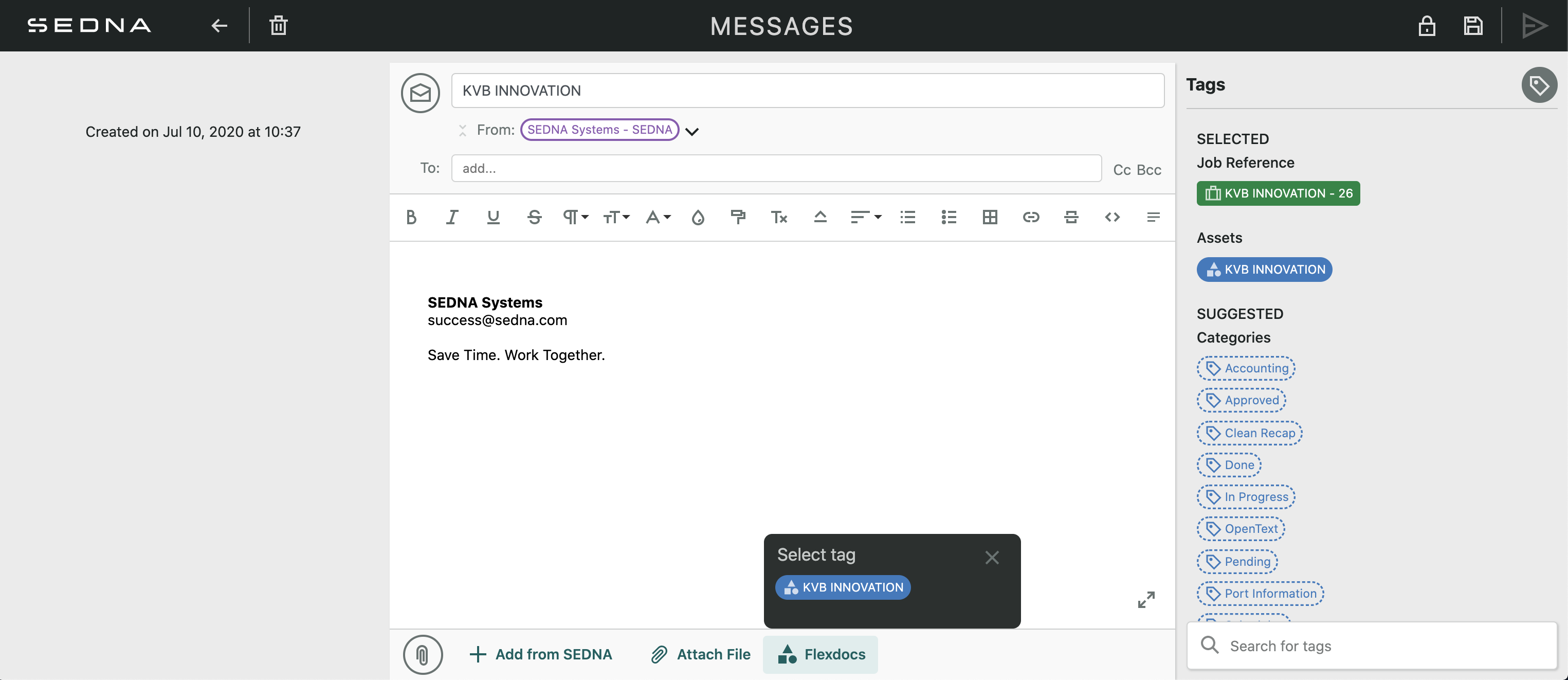
Task: Select the Approved suggested tag
Action: [x=1242, y=400]
